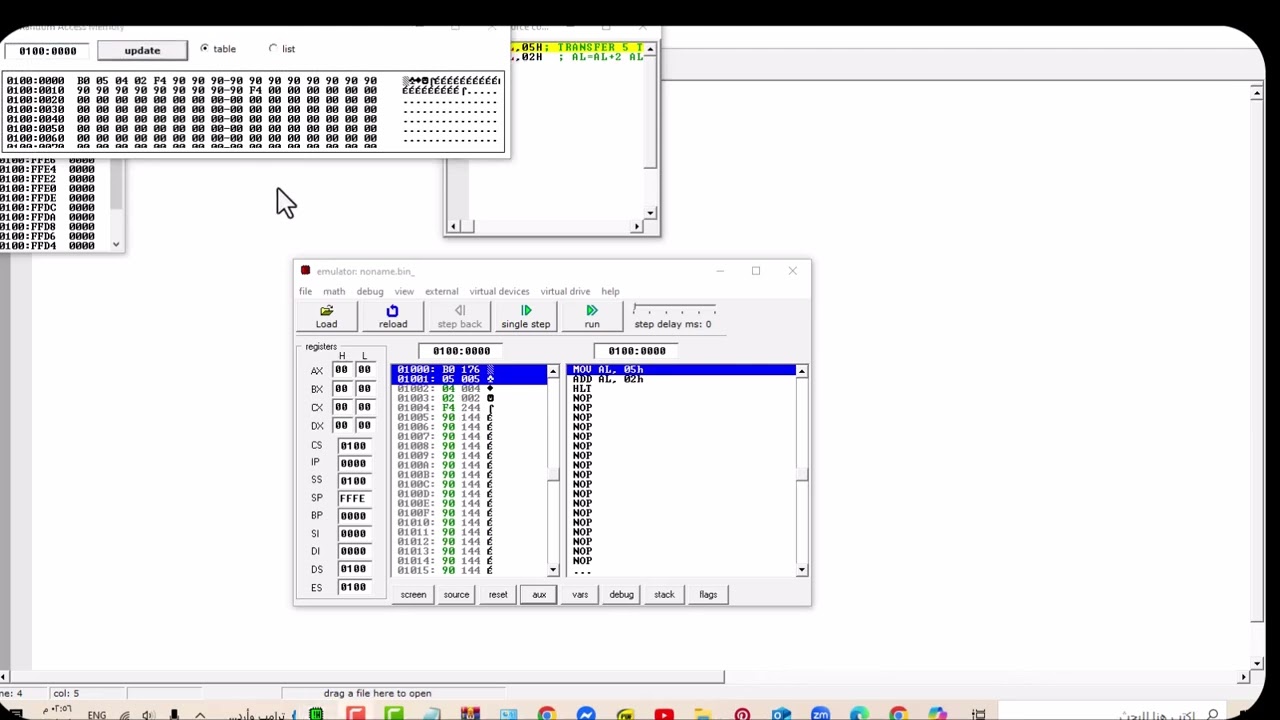The height and width of the screenshot is (720, 1280).
Task: Click the AX low byte register field
Action: click(365, 370)
